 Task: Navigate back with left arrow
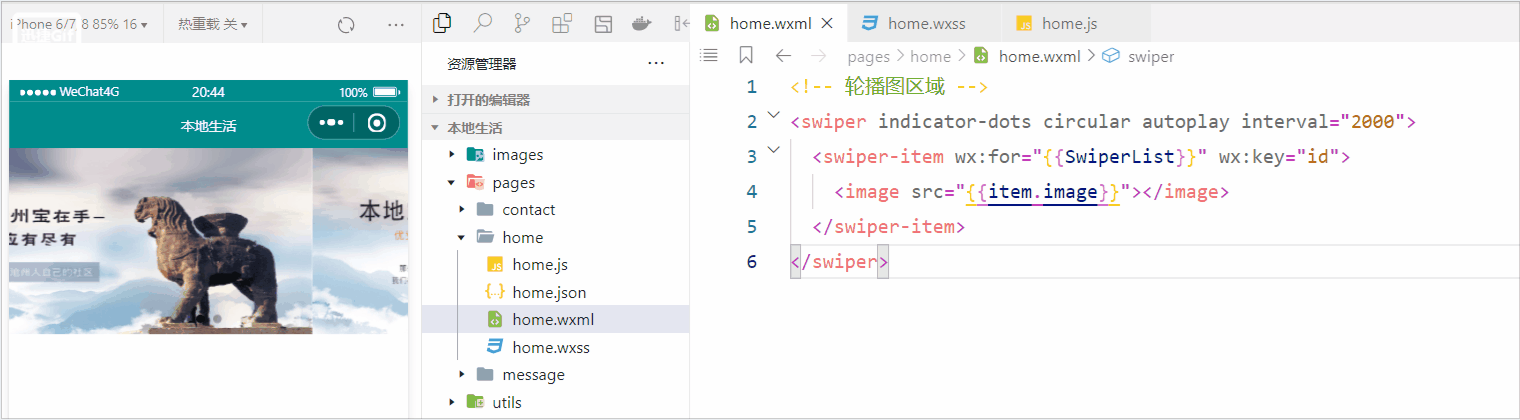[784, 56]
